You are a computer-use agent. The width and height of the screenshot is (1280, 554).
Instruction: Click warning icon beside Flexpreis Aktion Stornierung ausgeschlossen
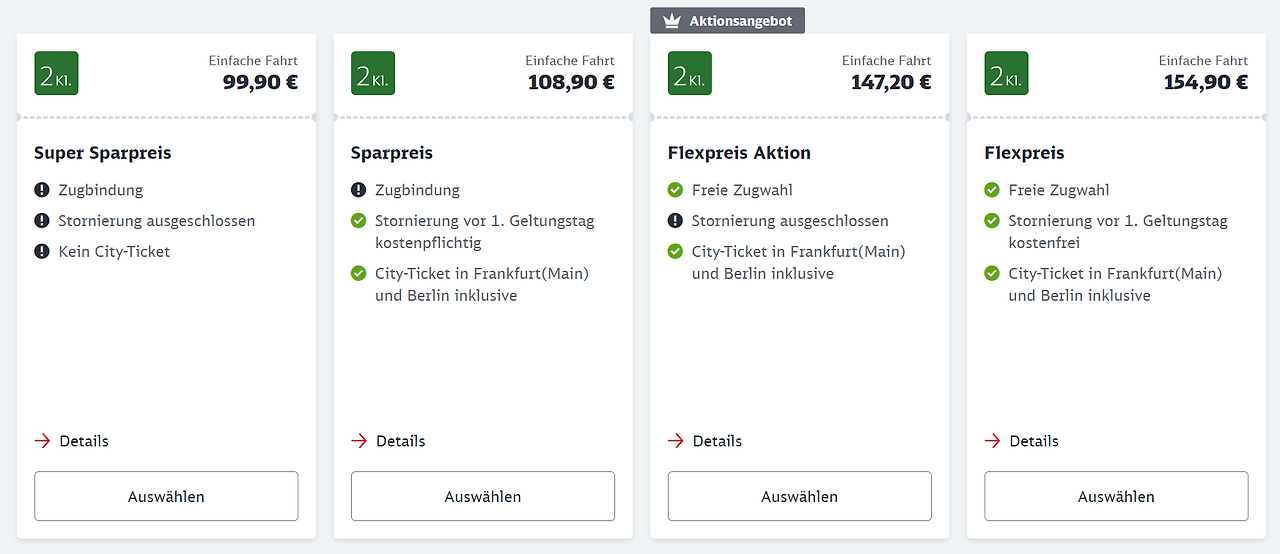(x=676, y=221)
